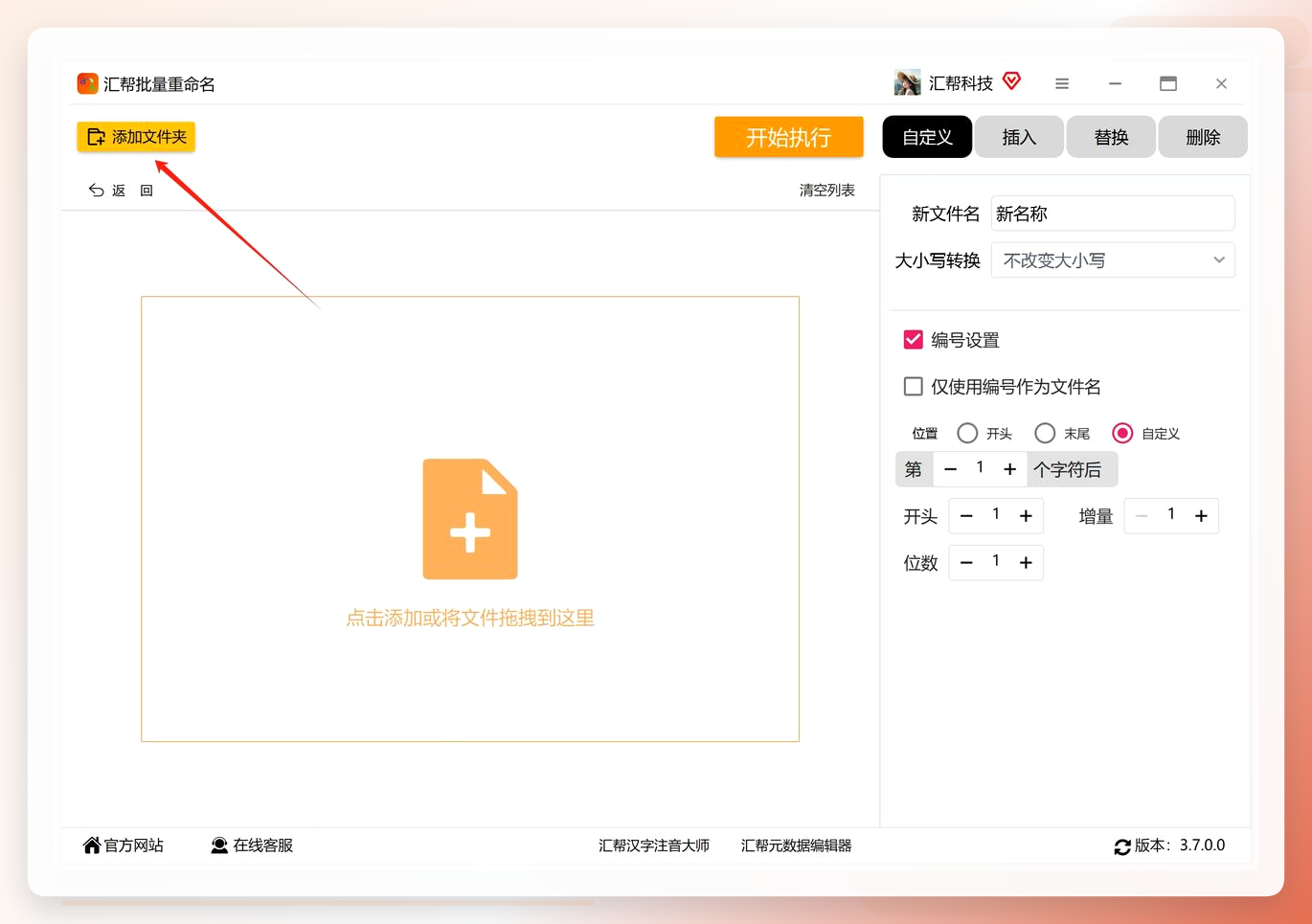Increase the 位数 digit count
The width and height of the screenshot is (1312, 924).
(1026, 563)
